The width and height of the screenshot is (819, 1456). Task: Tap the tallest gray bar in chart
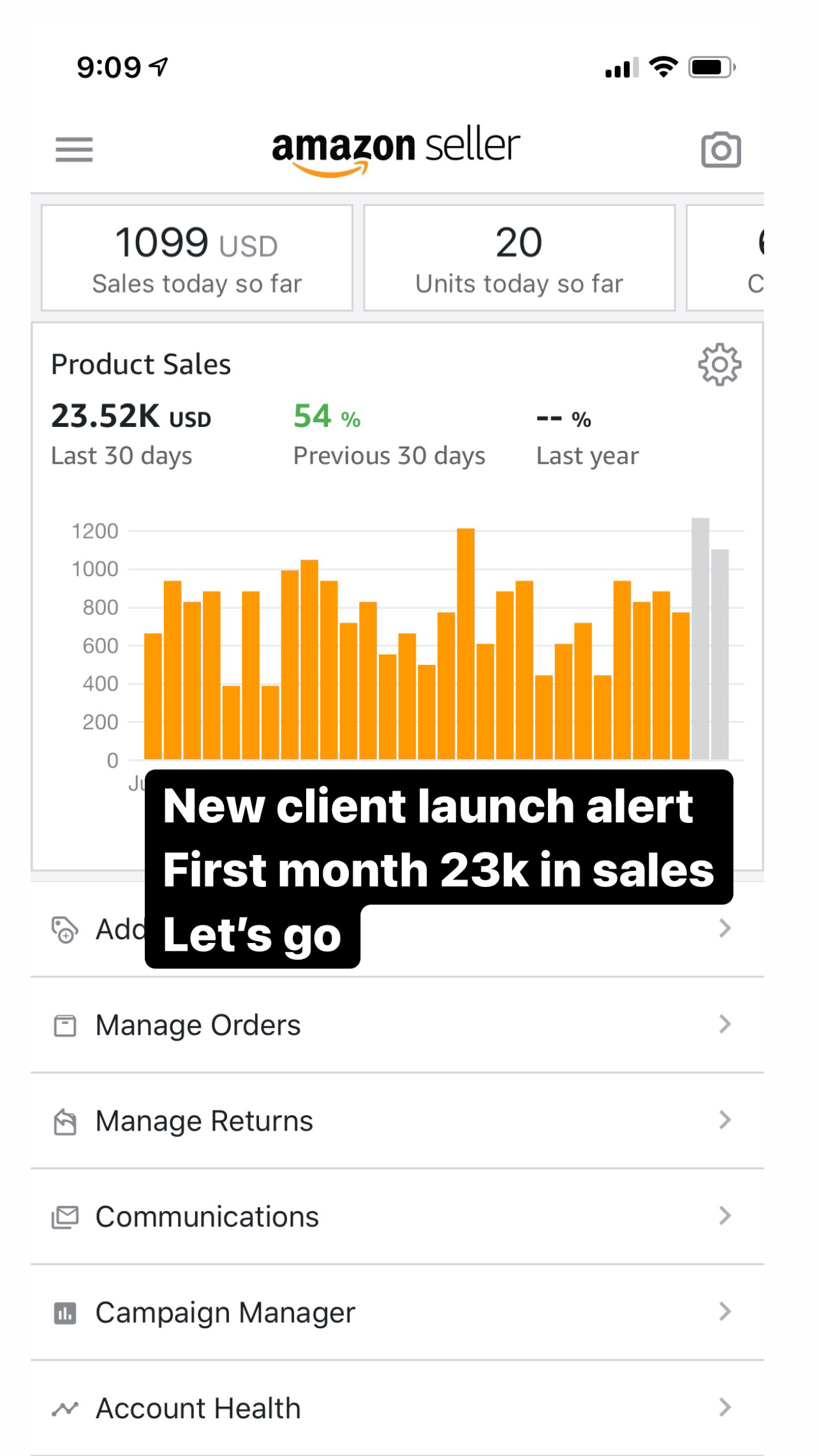(x=700, y=638)
